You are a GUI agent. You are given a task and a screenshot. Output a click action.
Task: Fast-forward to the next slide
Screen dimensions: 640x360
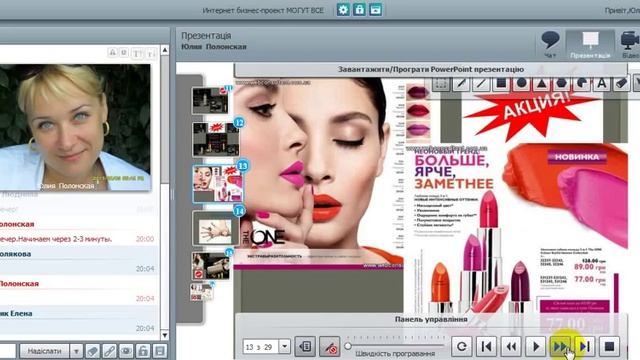pyautogui.click(x=560, y=347)
